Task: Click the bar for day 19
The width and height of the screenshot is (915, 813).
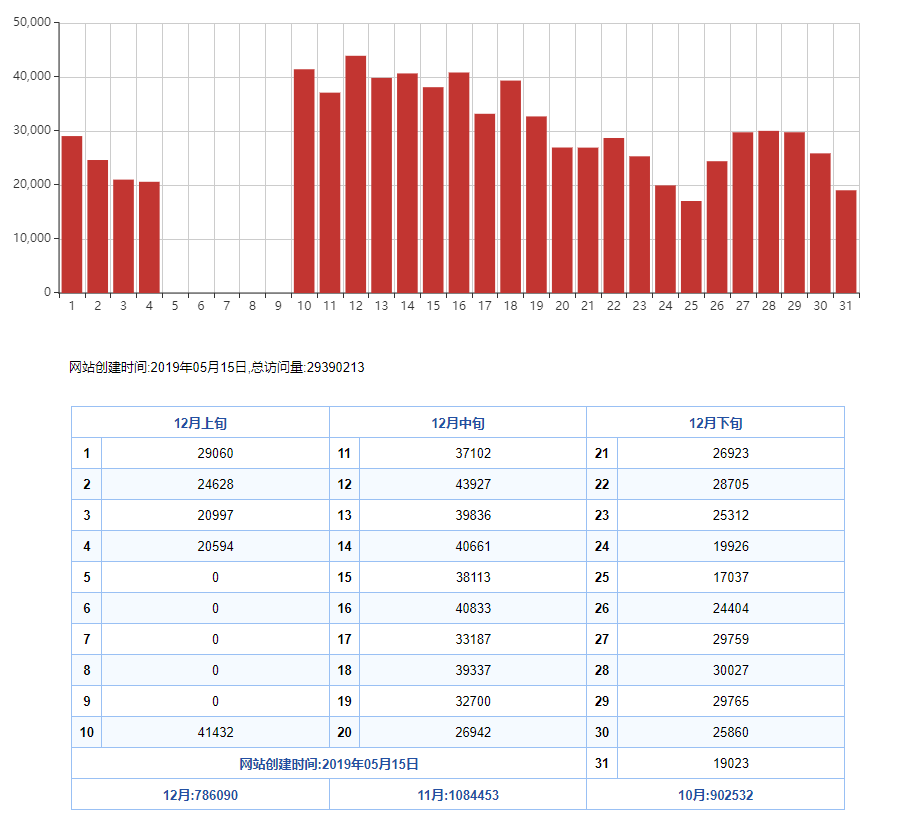Action: click(536, 204)
